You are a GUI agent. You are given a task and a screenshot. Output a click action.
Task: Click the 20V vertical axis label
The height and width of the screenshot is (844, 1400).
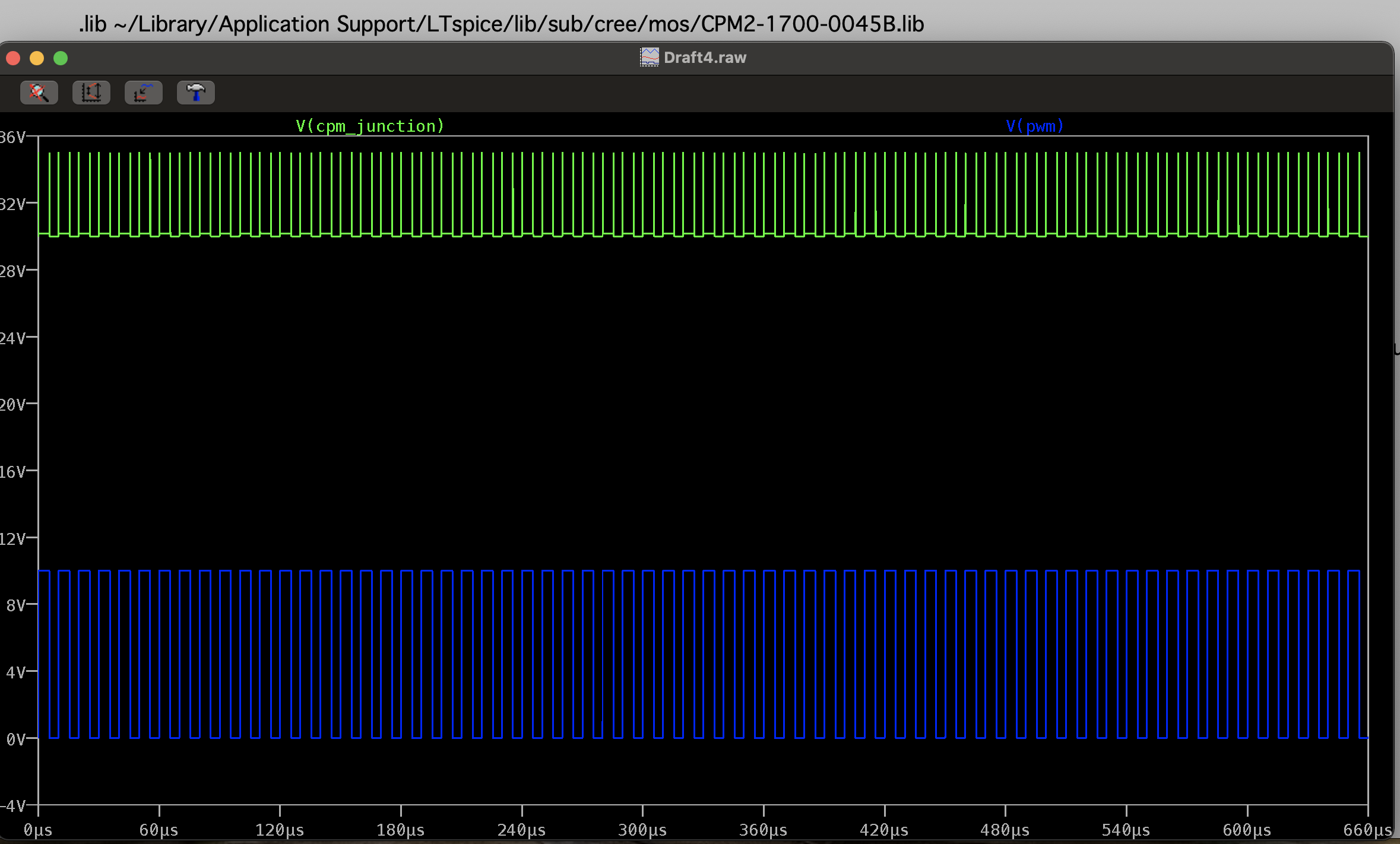click(12, 405)
